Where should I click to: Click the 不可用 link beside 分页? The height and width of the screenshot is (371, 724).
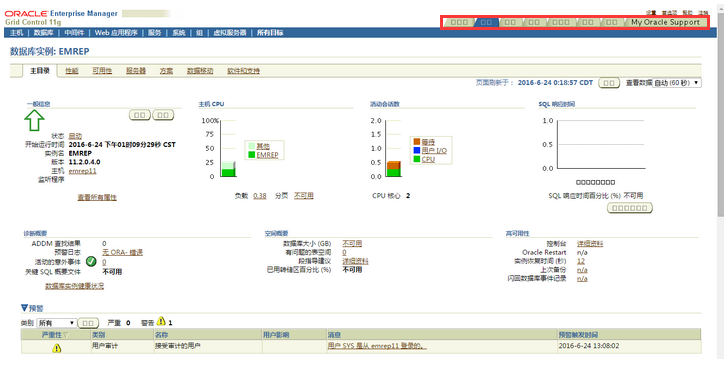[304, 196]
